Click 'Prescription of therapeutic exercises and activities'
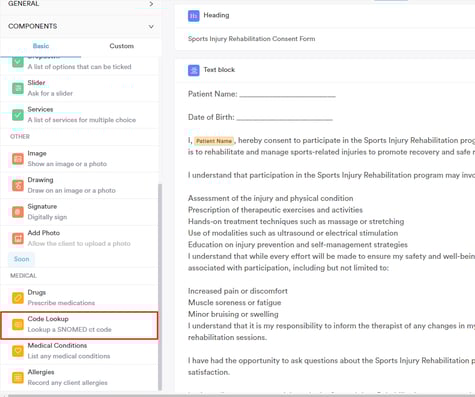 (x=275, y=210)
